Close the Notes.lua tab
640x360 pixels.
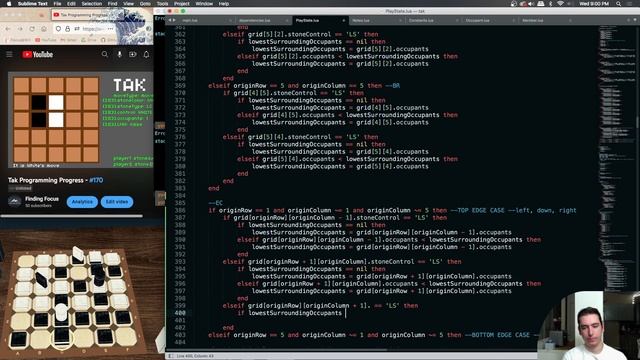click(x=400, y=20)
